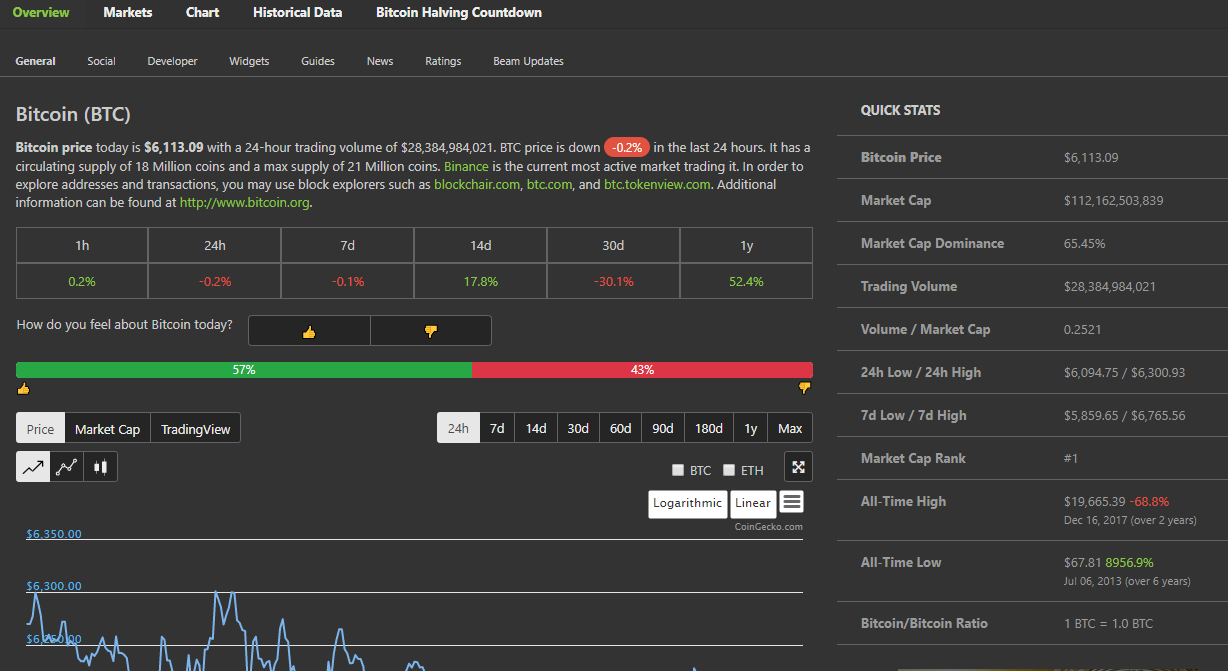Open the chart hamburger menu
The width and height of the screenshot is (1228, 671).
(791, 502)
